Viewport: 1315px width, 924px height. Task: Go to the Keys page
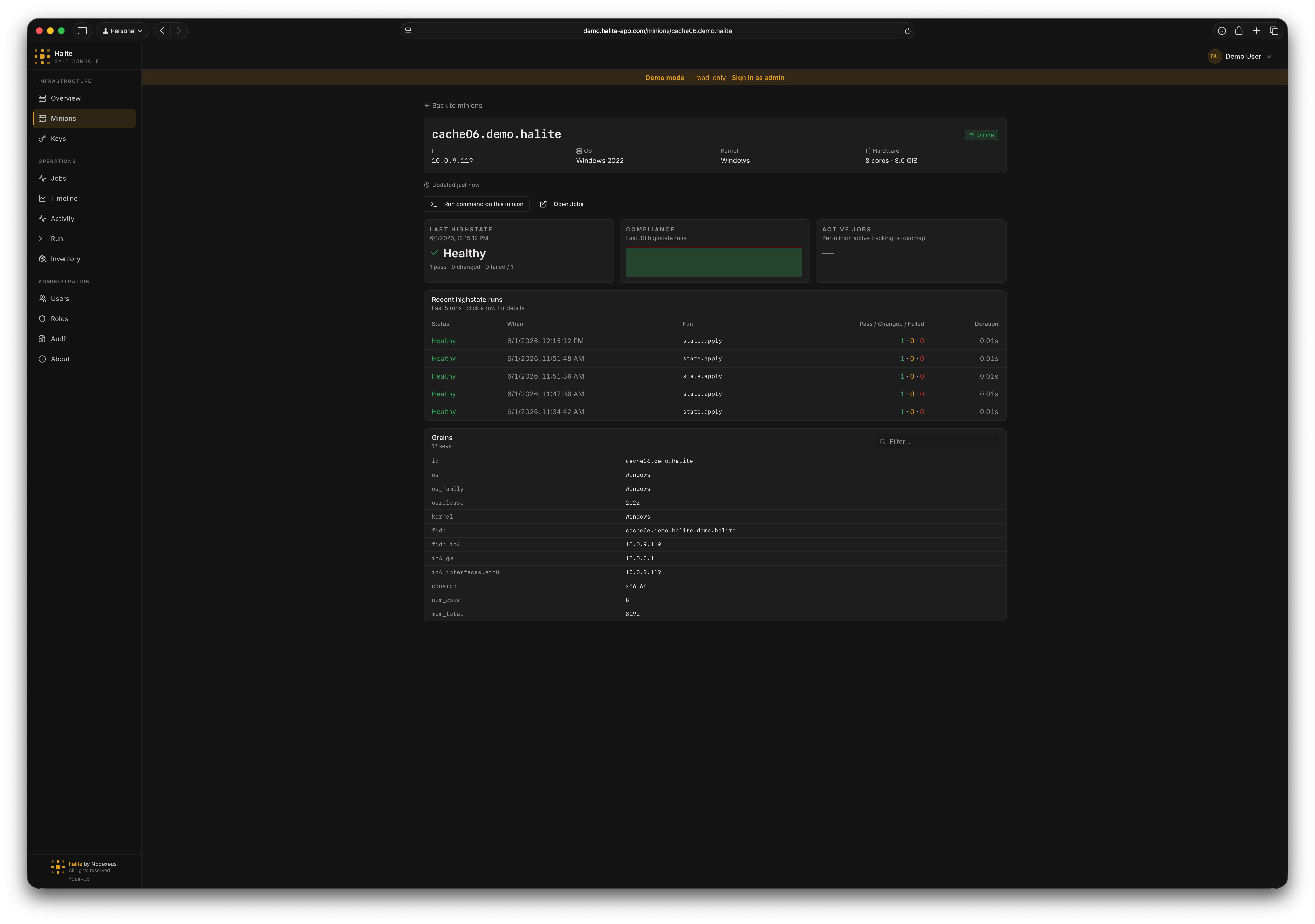[x=84, y=139]
